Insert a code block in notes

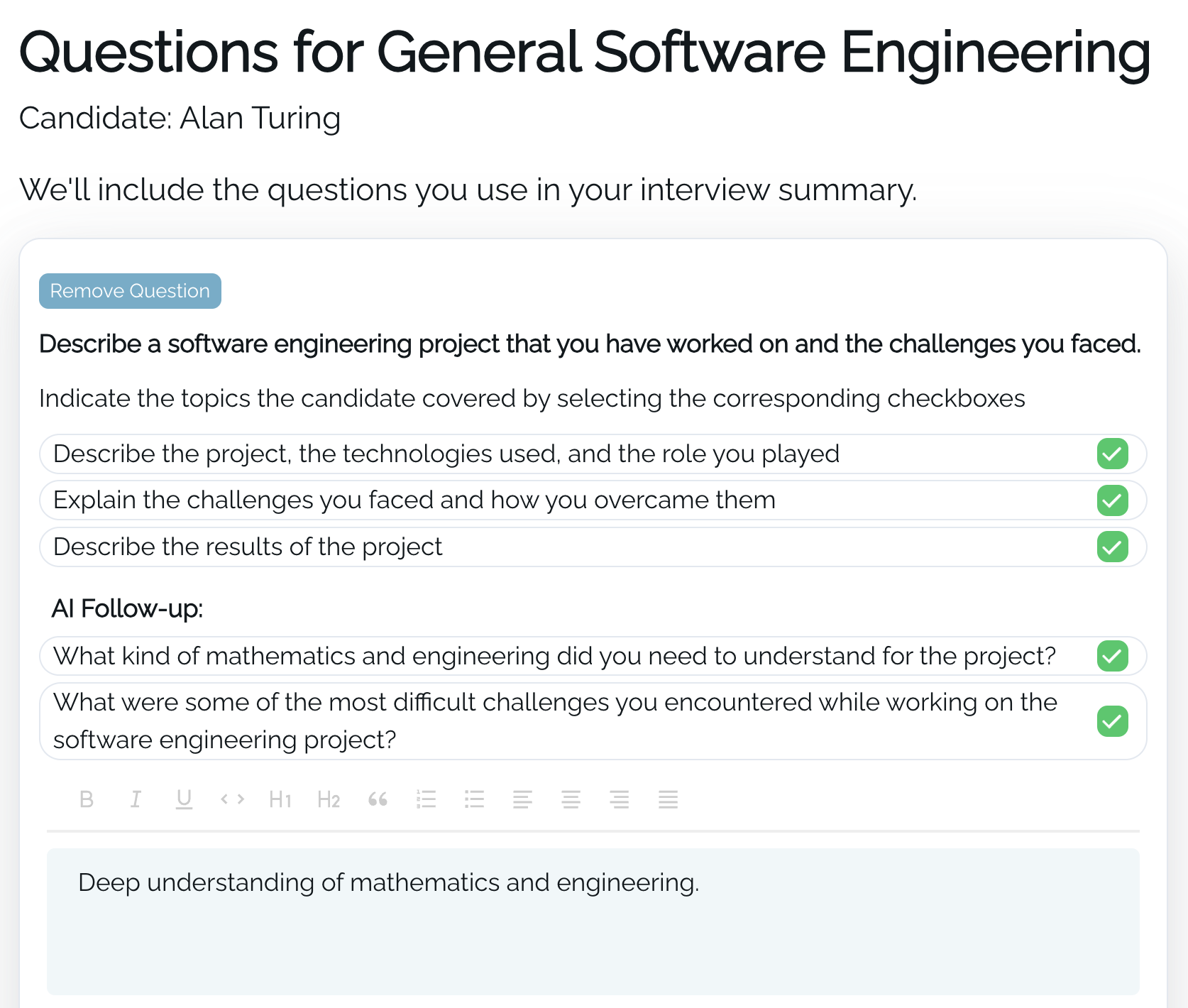pos(232,799)
